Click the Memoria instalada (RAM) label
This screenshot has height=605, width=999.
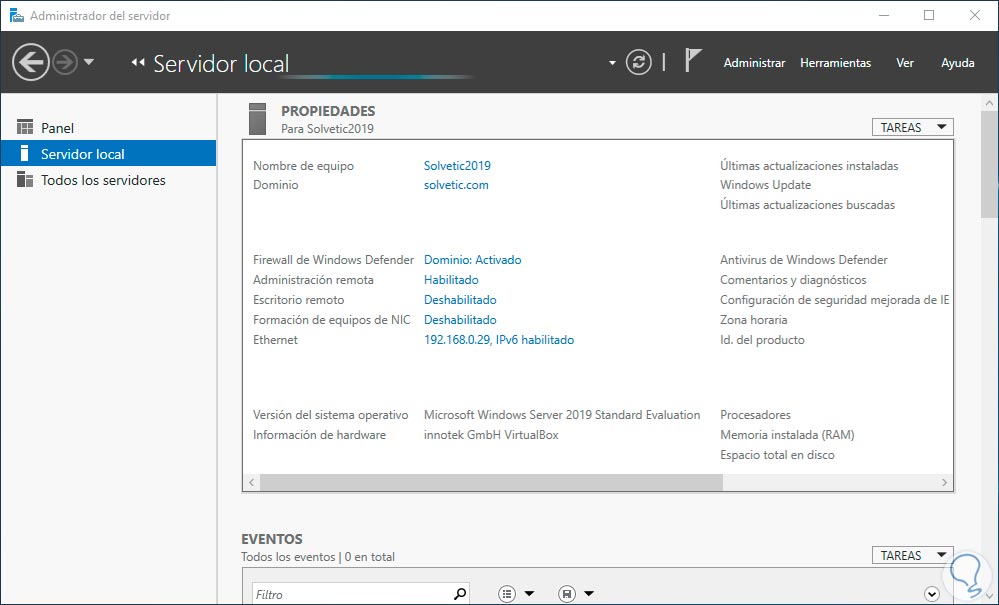click(787, 435)
